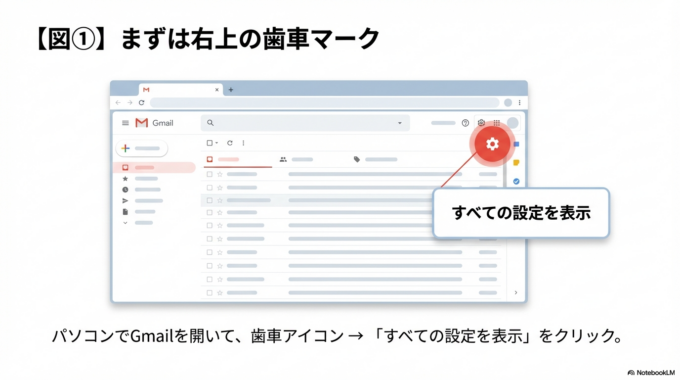The image size is (680, 380).
Task: Click the side panel chevron at the bottom right
Action: (516, 293)
